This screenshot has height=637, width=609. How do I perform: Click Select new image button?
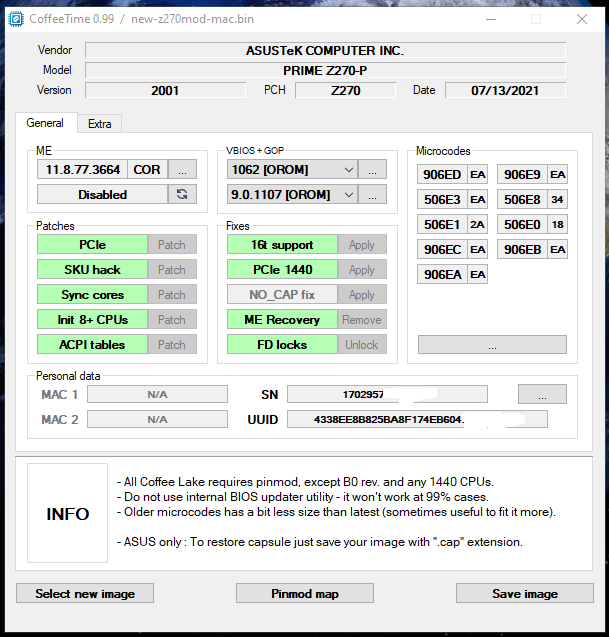pyautogui.click(x=85, y=593)
